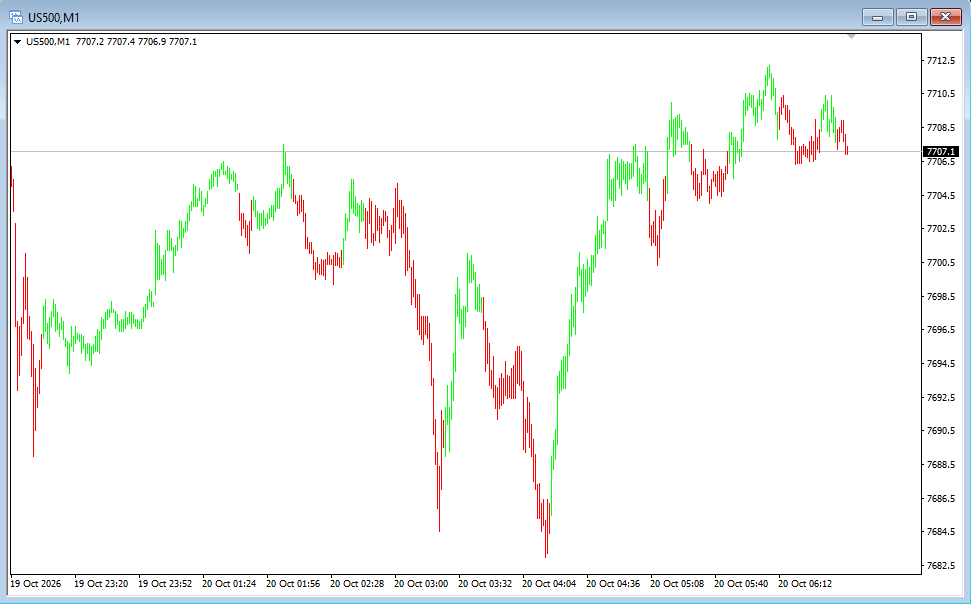
Task: Click the 7712.5 price scale label
Action: coord(941,60)
